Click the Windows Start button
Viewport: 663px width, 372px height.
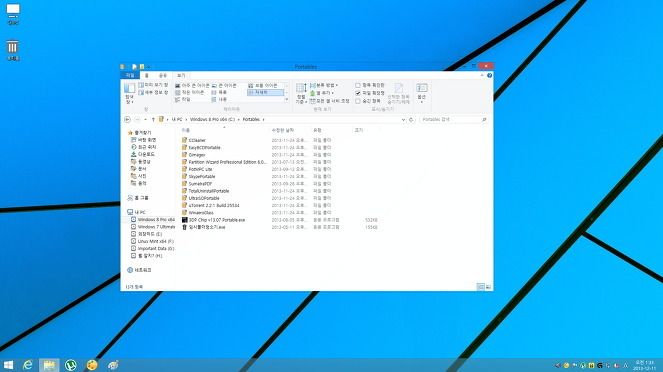click(8, 364)
